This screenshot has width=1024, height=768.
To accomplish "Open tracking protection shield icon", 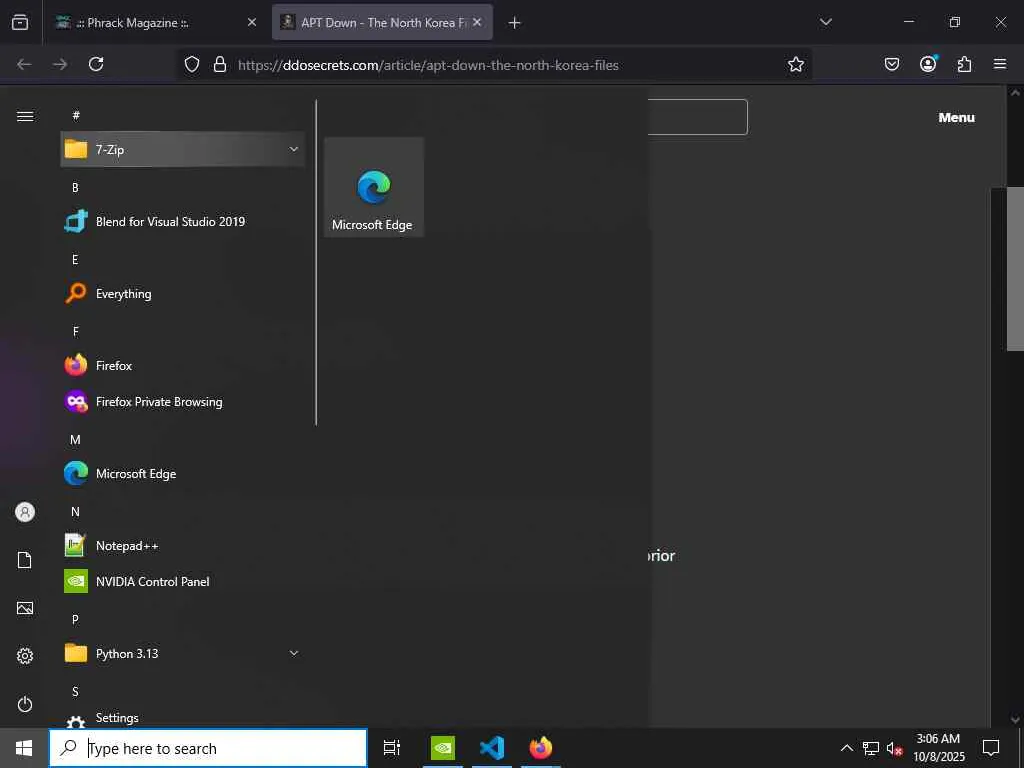I will [x=191, y=64].
